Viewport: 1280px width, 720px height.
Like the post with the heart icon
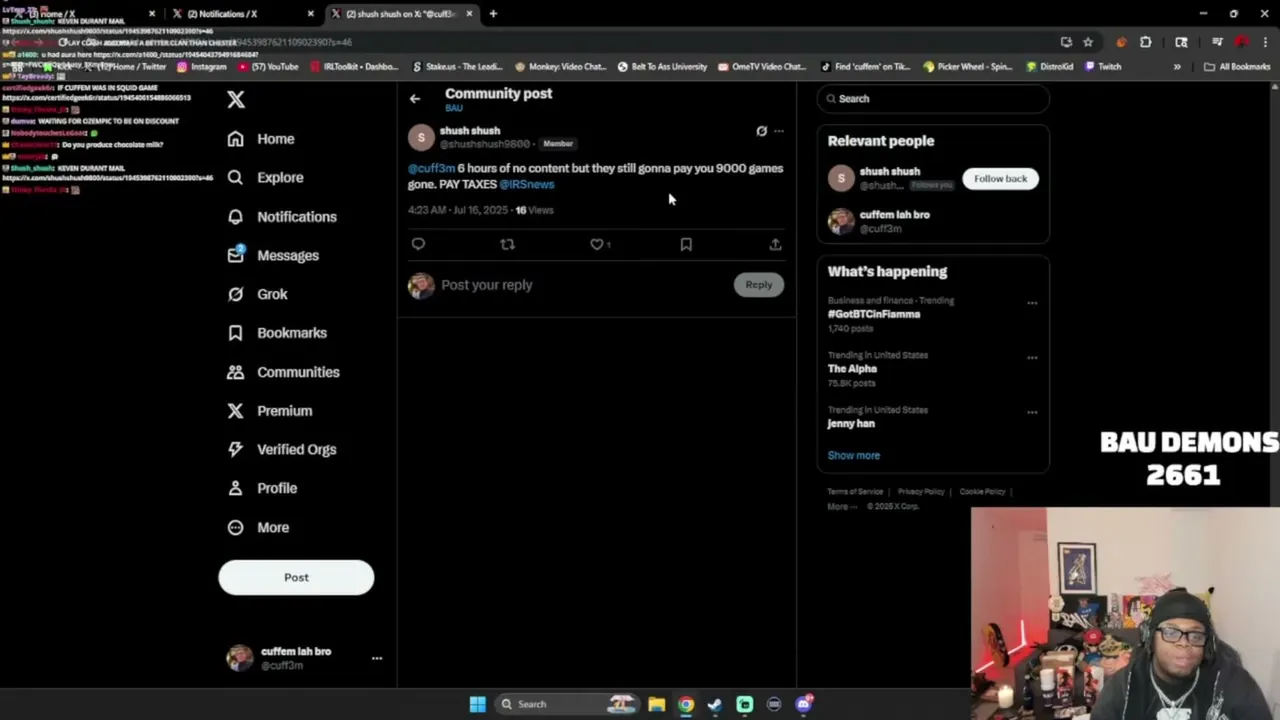597,244
